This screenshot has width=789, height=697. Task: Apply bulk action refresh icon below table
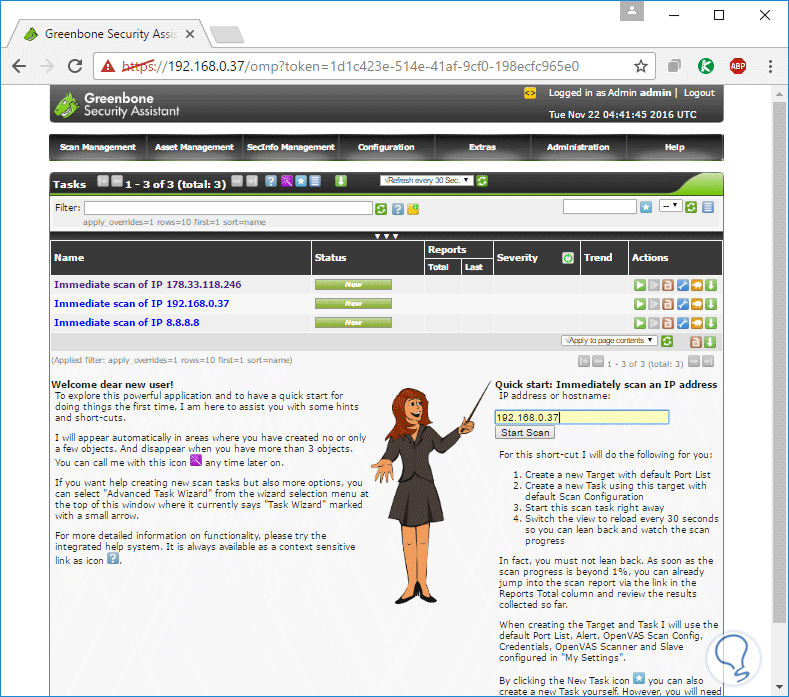pyautogui.click(x=667, y=341)
